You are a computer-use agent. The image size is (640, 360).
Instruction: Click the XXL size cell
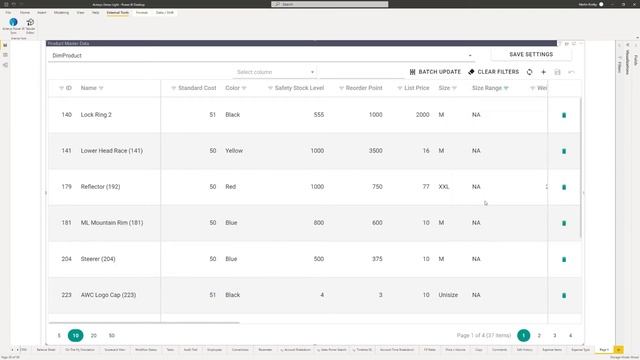point(444,187)
